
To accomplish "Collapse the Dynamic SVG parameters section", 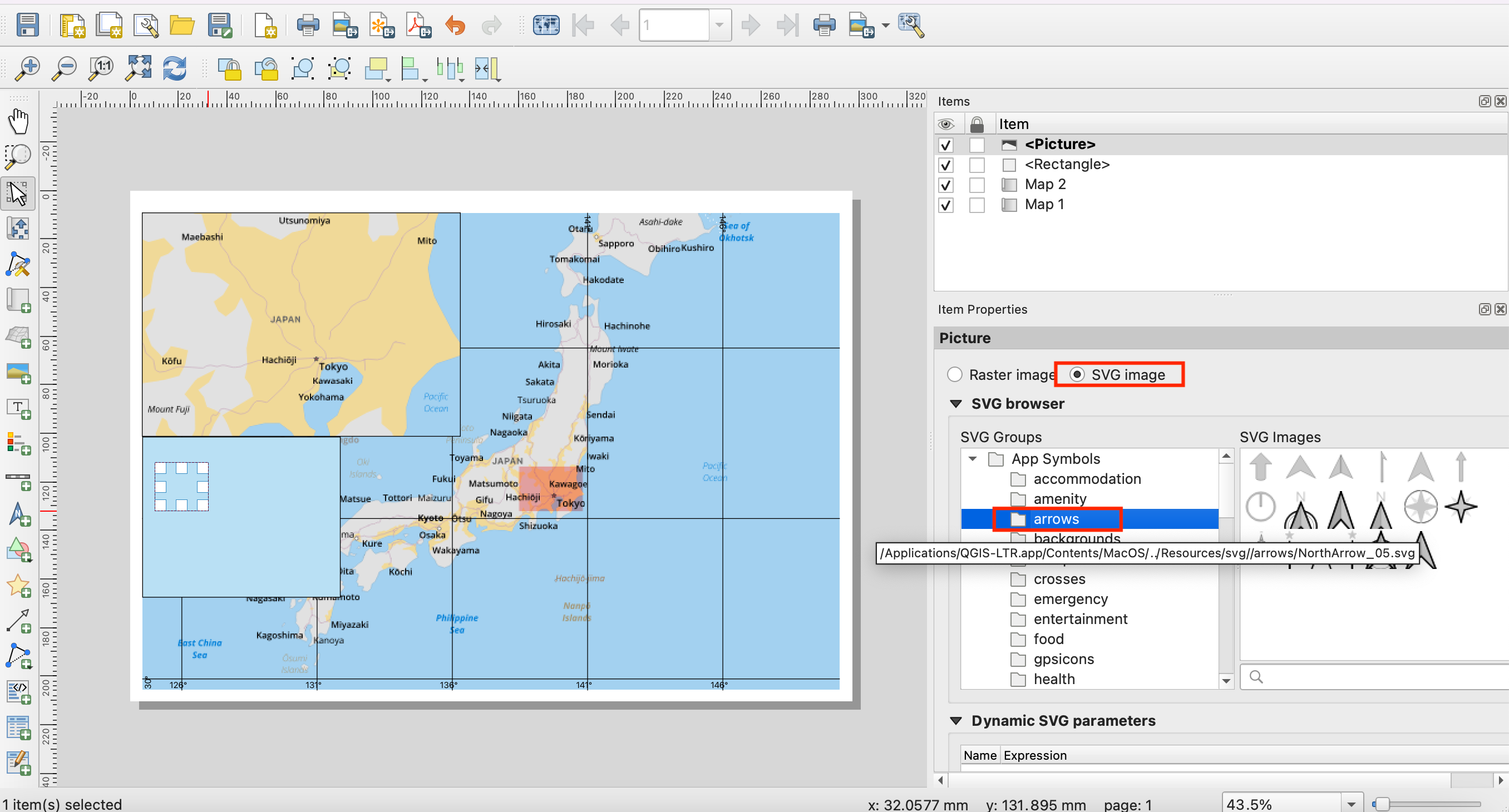I will (956, 721).
